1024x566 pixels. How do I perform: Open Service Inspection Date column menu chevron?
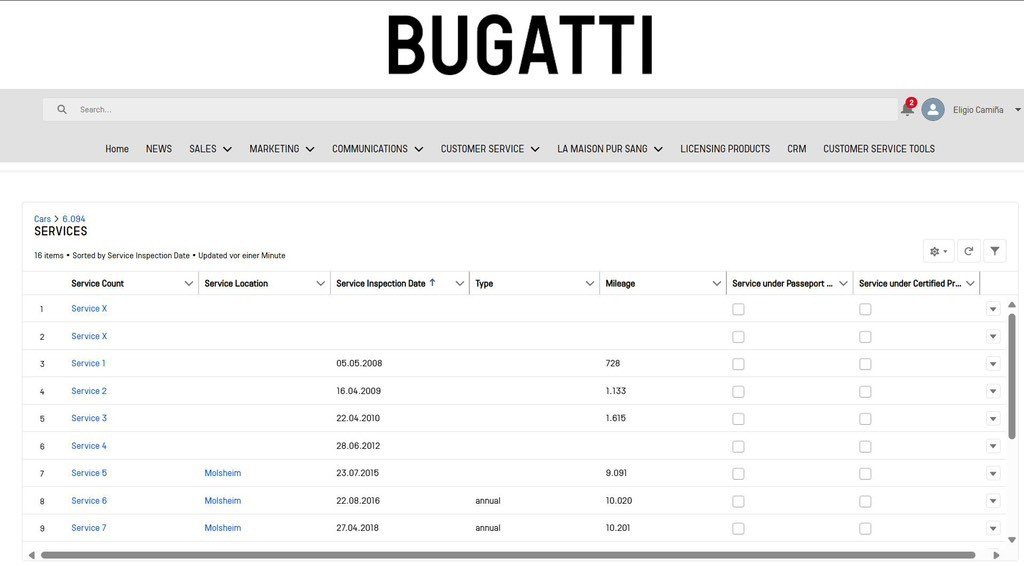pos(460,283)
